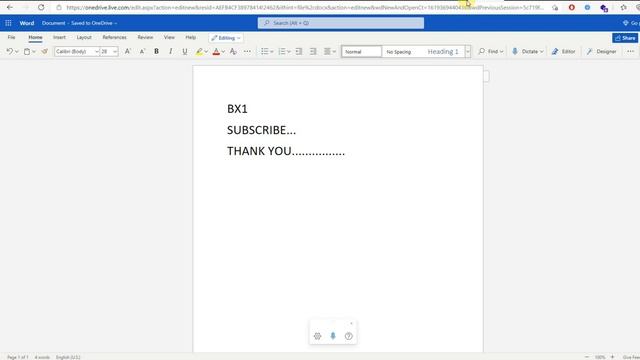Screen dimensions: 640x360
Task: Open the Help tab
Action: [191, 37]
